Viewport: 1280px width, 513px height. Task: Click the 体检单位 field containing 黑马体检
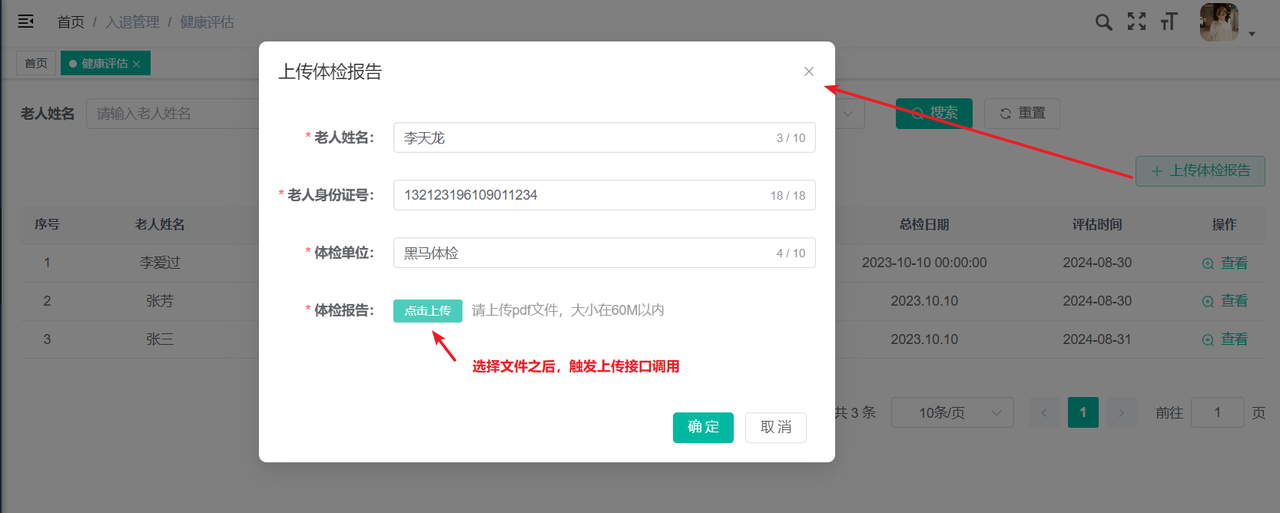click(604, 253)
